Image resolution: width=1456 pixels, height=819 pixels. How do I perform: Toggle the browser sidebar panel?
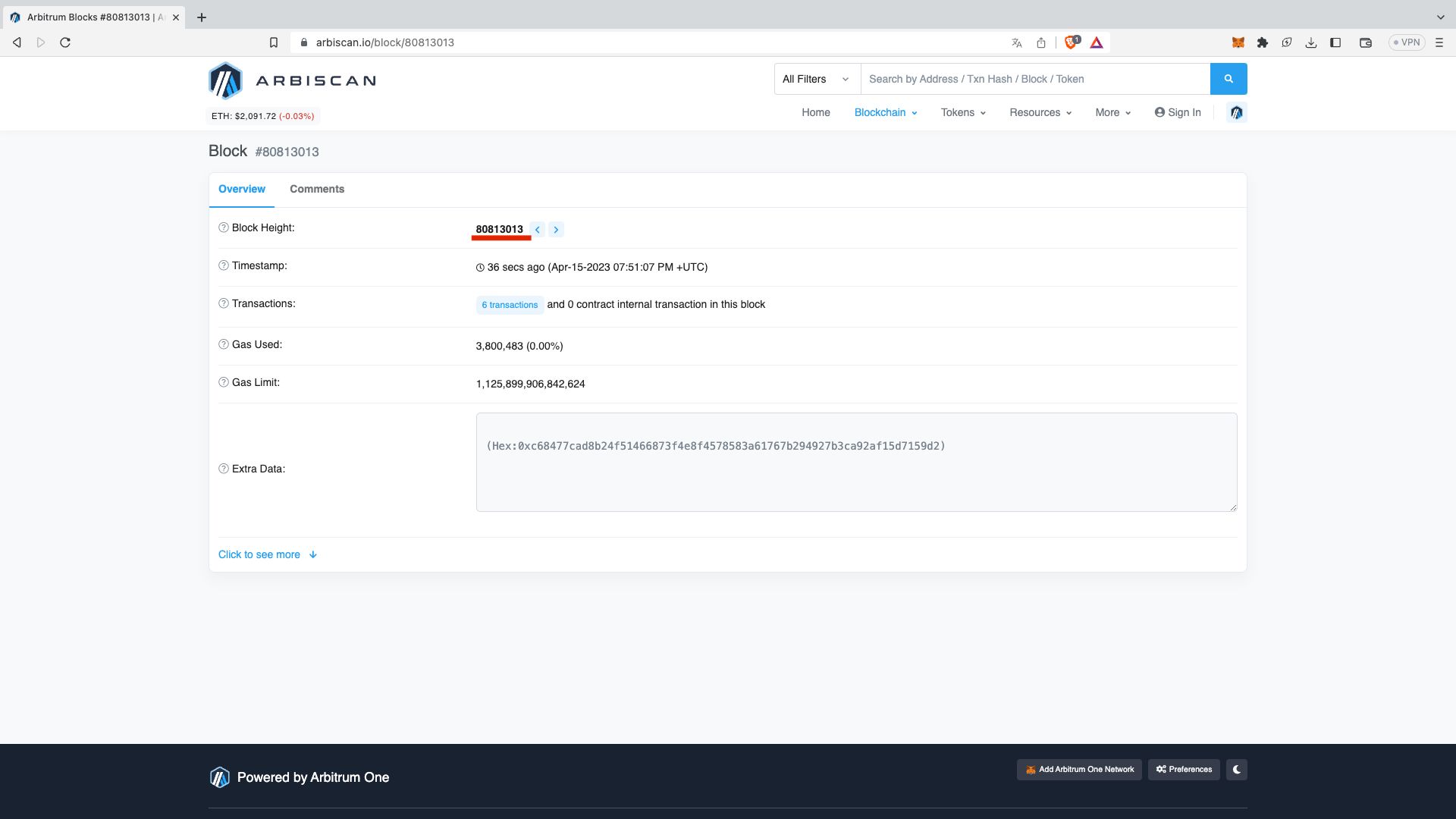pos(1335,42)
